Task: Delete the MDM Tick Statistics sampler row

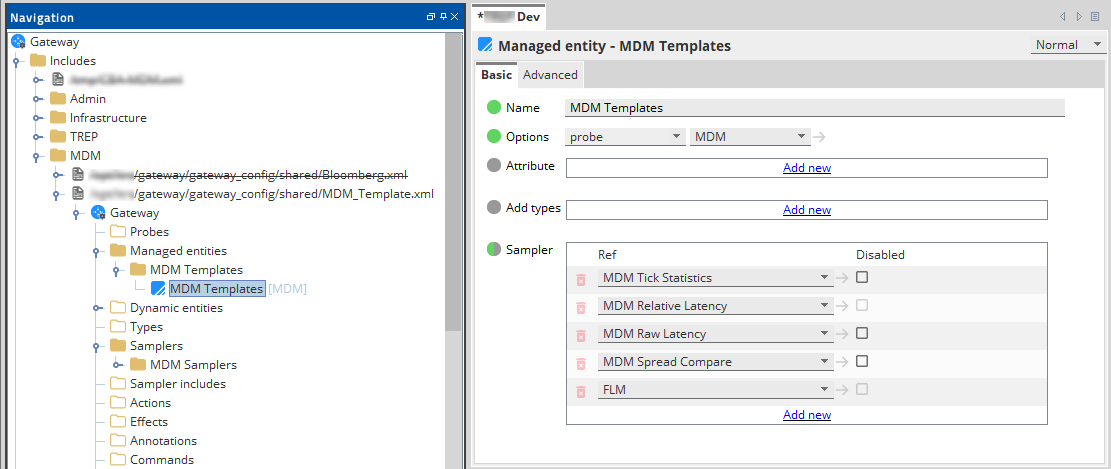Action: click(x=581, y=278)
